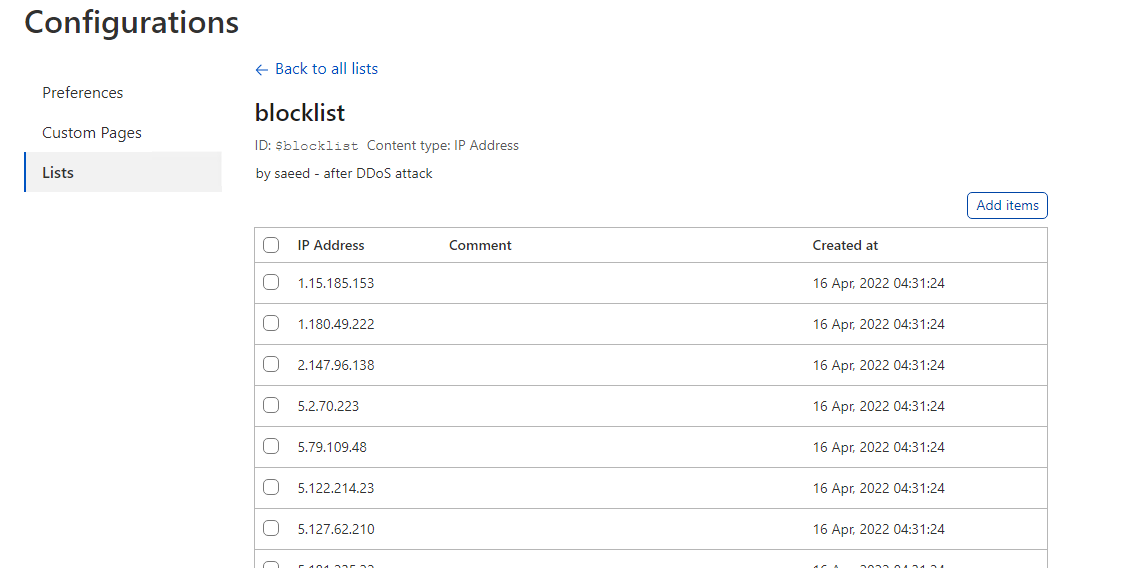This screenshot has height=568, width=1124.
Task: Open Preferences in the sidebar
Action: click(83, 93)
